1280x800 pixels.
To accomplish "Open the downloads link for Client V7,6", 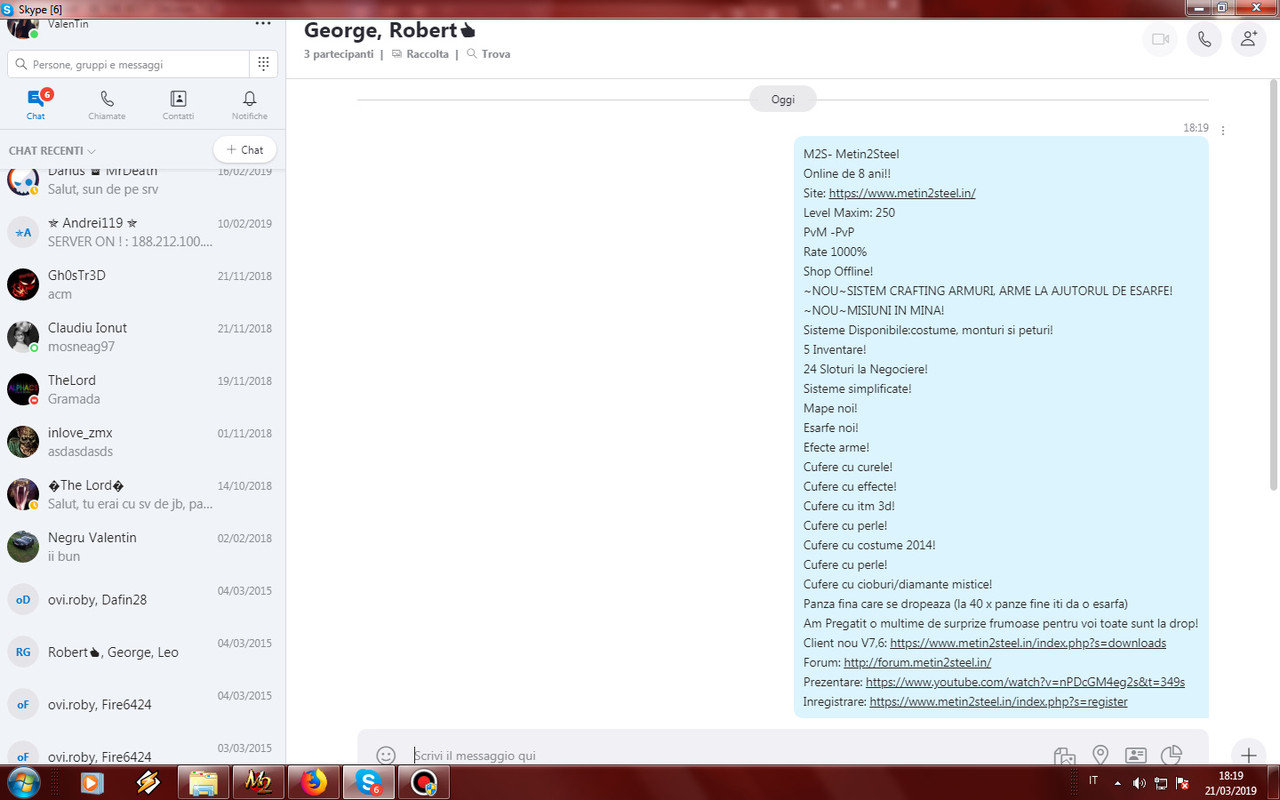I will [1028, 643].
